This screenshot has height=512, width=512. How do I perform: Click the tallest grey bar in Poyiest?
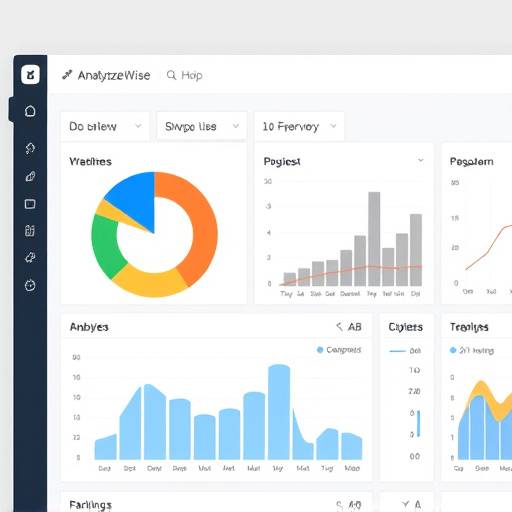click(374, 239)
